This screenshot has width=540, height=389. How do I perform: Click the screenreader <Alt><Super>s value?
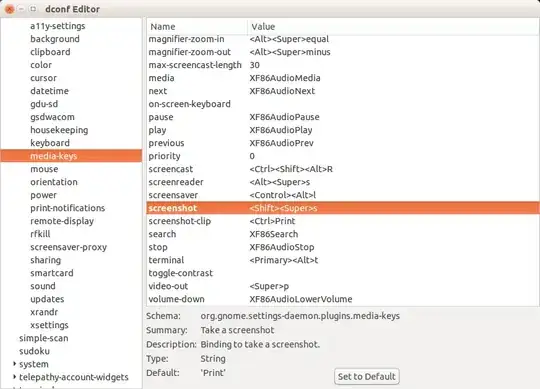tap(280, 182)
